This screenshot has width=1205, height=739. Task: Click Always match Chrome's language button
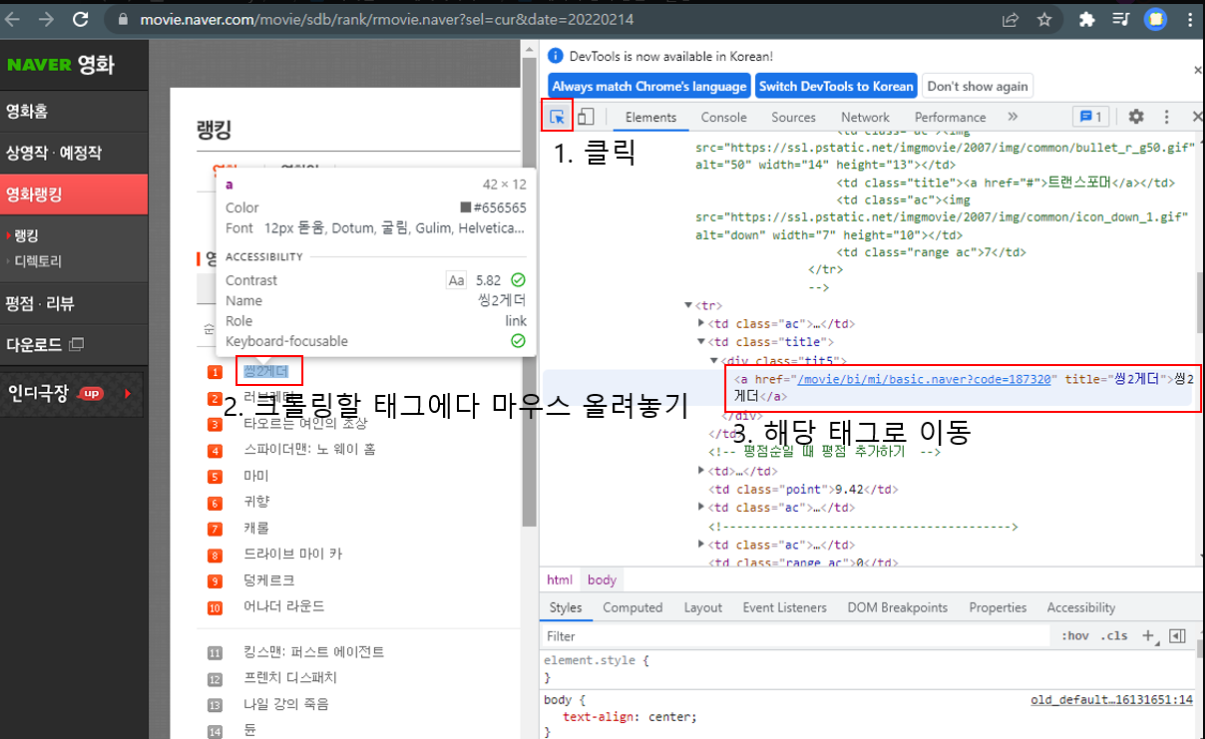point(649,86)
